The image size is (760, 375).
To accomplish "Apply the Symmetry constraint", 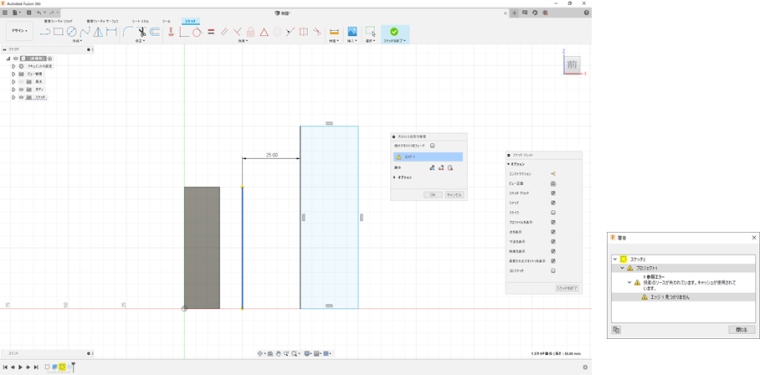I will click(x=304, y=32).
